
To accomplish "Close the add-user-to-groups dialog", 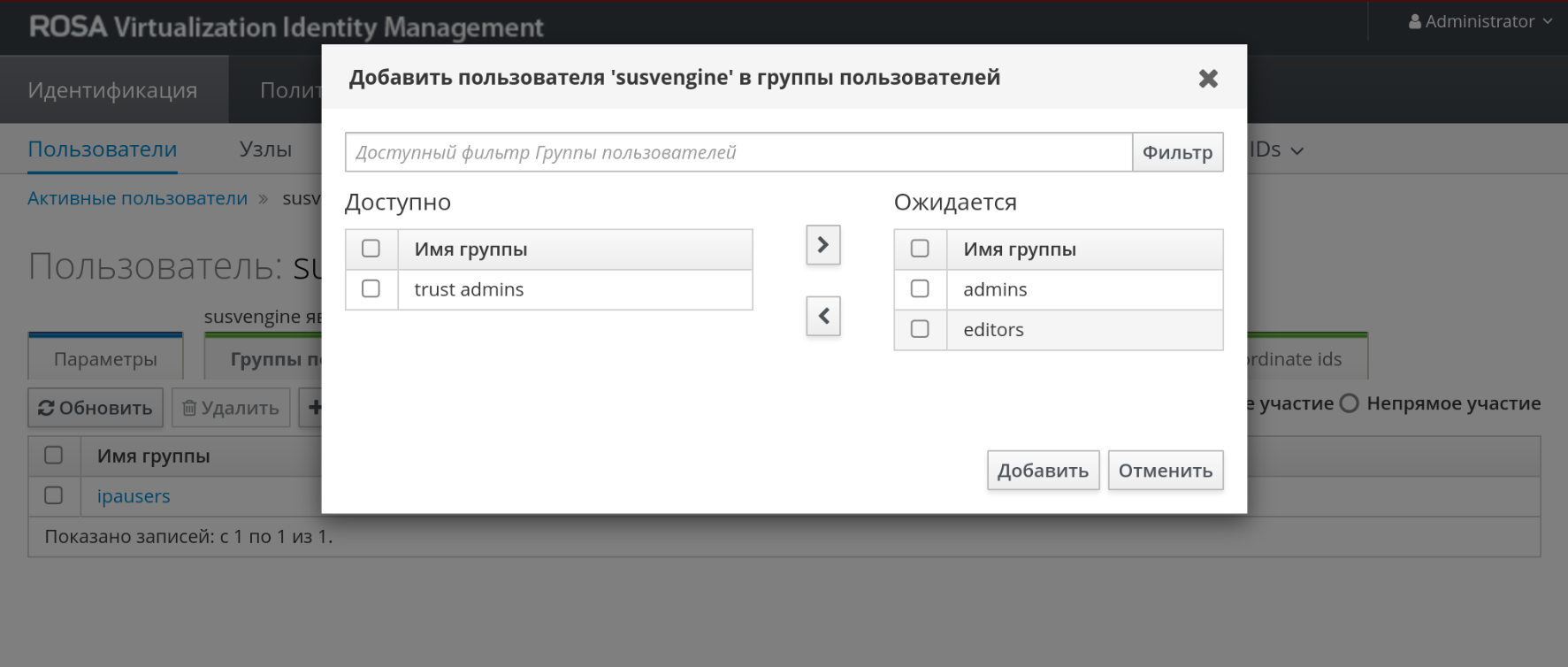I will [1208, 79].
